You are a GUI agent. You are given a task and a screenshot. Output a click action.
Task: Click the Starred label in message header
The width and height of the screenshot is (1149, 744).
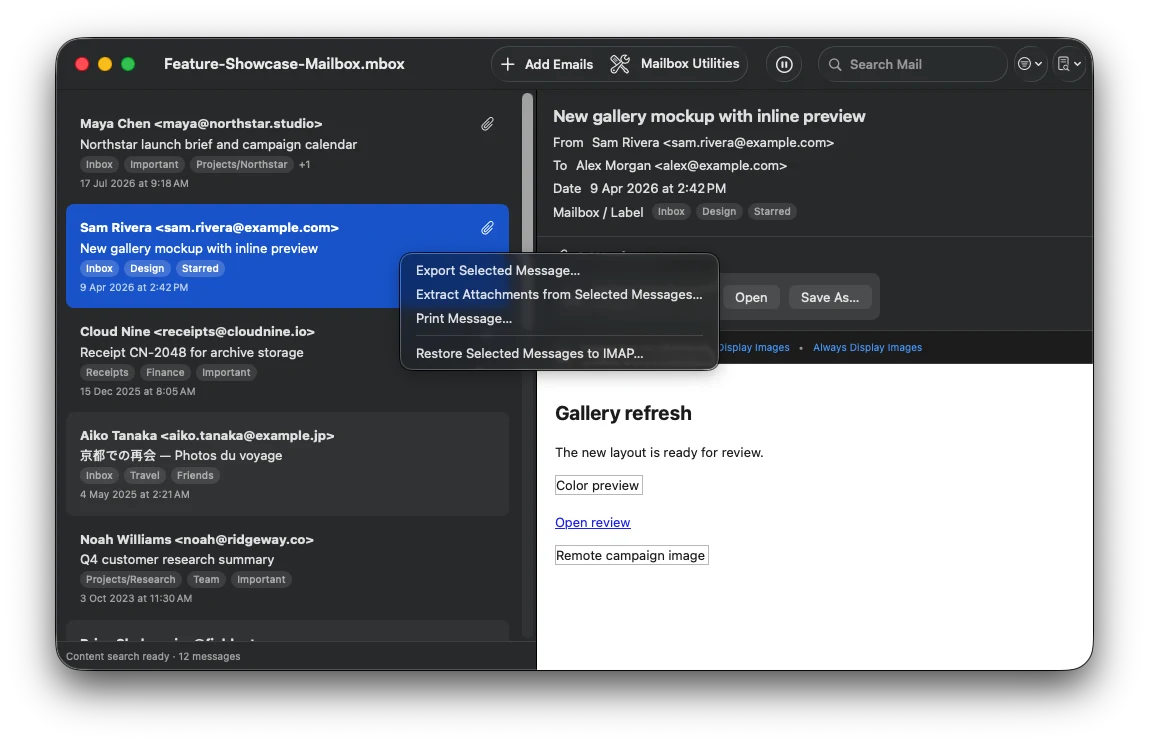click(772, 211)
